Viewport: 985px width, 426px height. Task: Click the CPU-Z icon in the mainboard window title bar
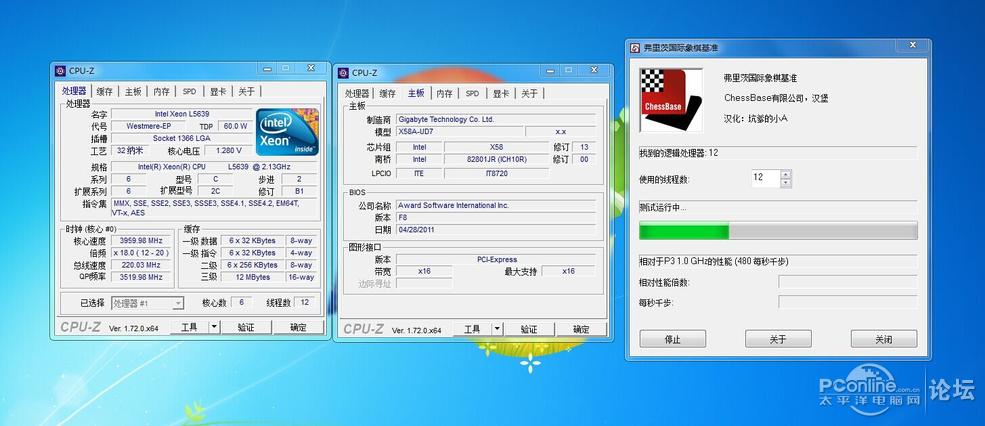tap(343, 73)
